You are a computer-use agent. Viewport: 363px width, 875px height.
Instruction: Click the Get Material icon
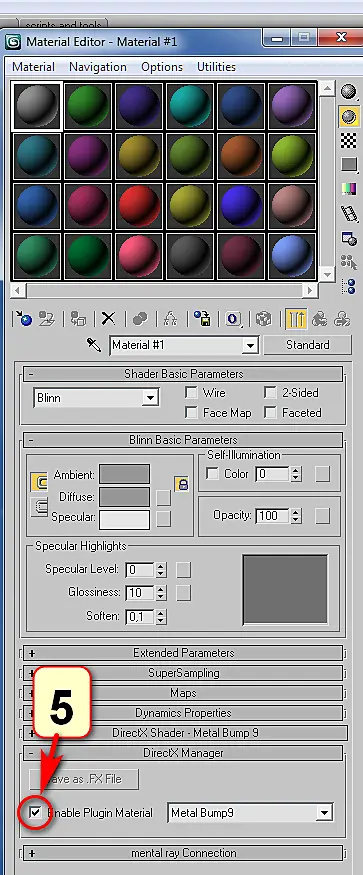click(23, 319)
